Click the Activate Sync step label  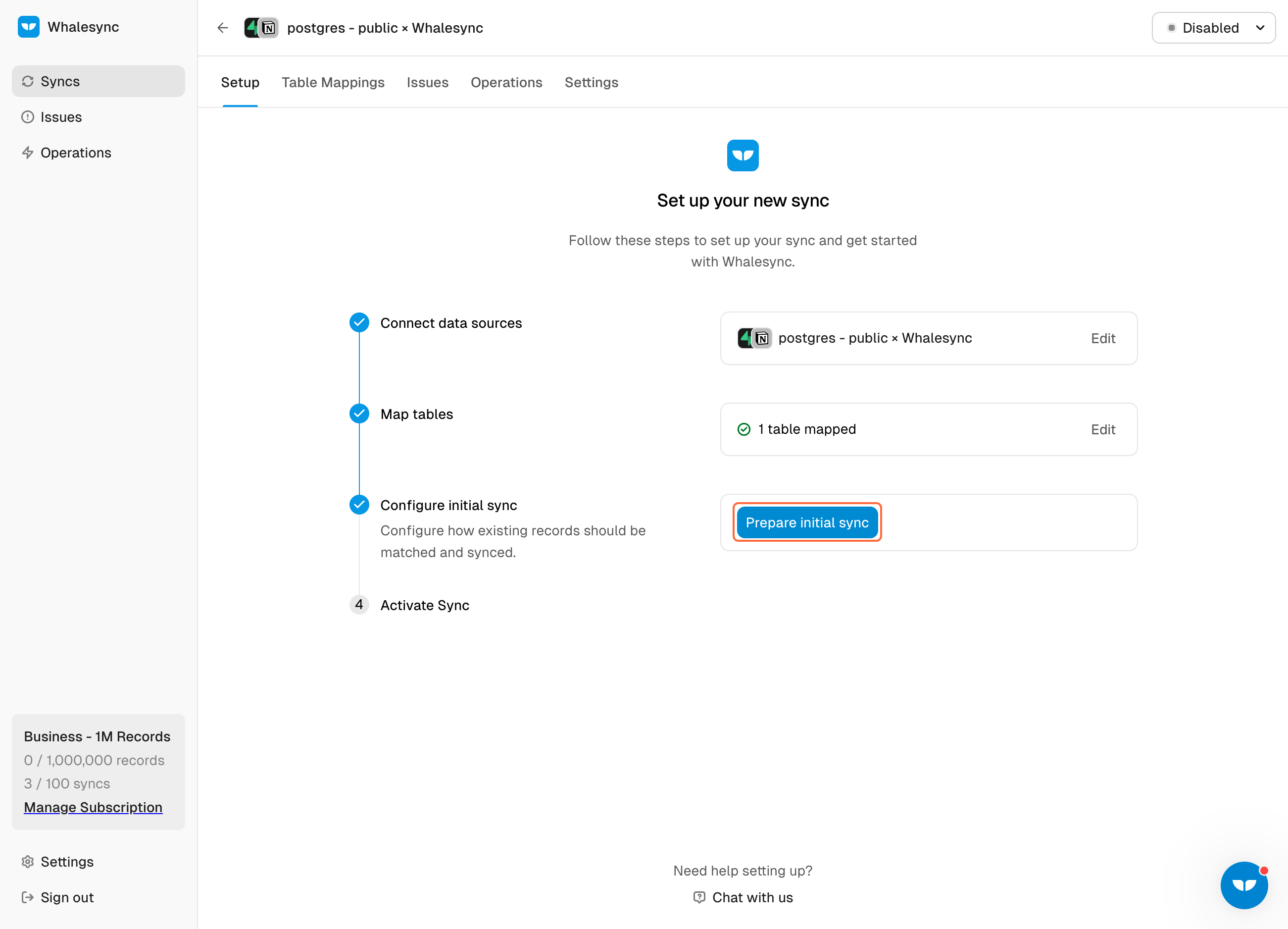coord(425,605)
